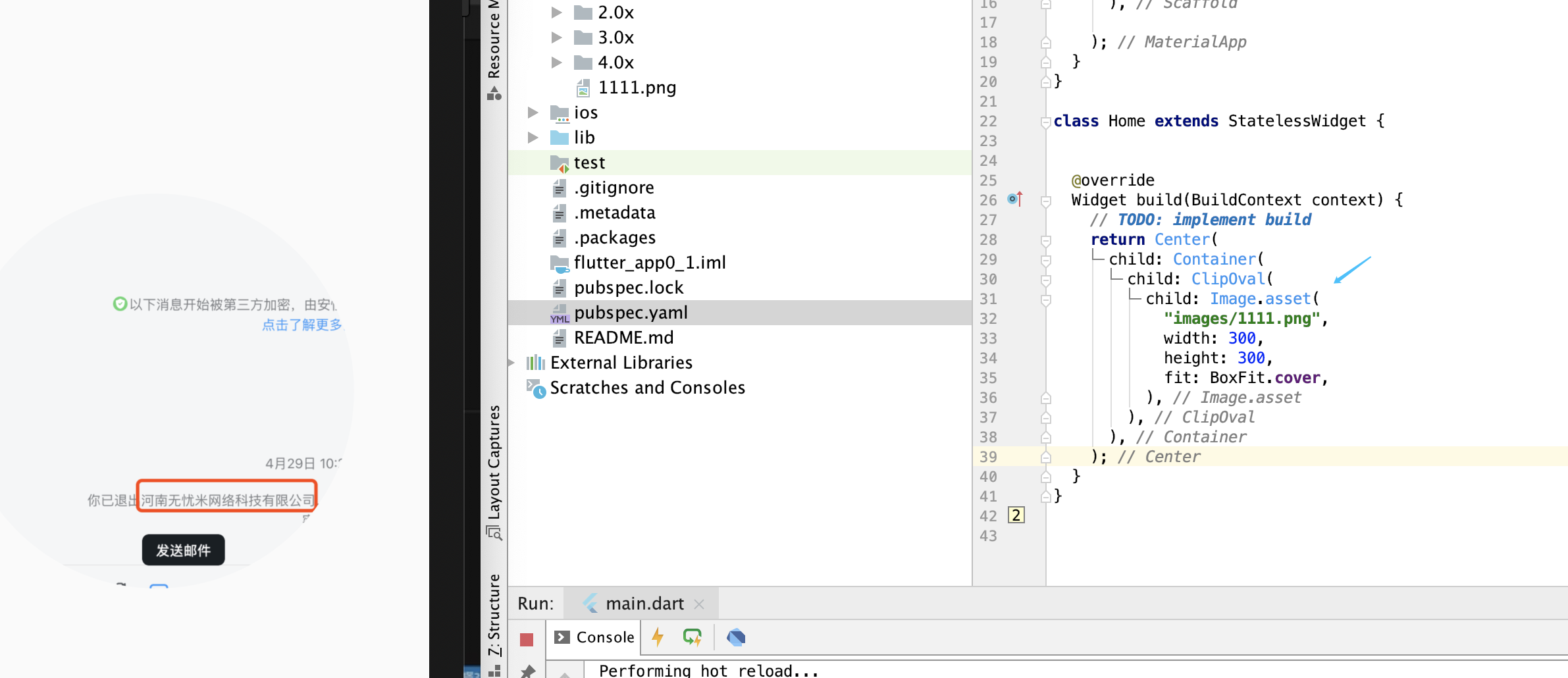Expand the 4.0x folder
The image size is (1568, 678).
click(557, 63)
